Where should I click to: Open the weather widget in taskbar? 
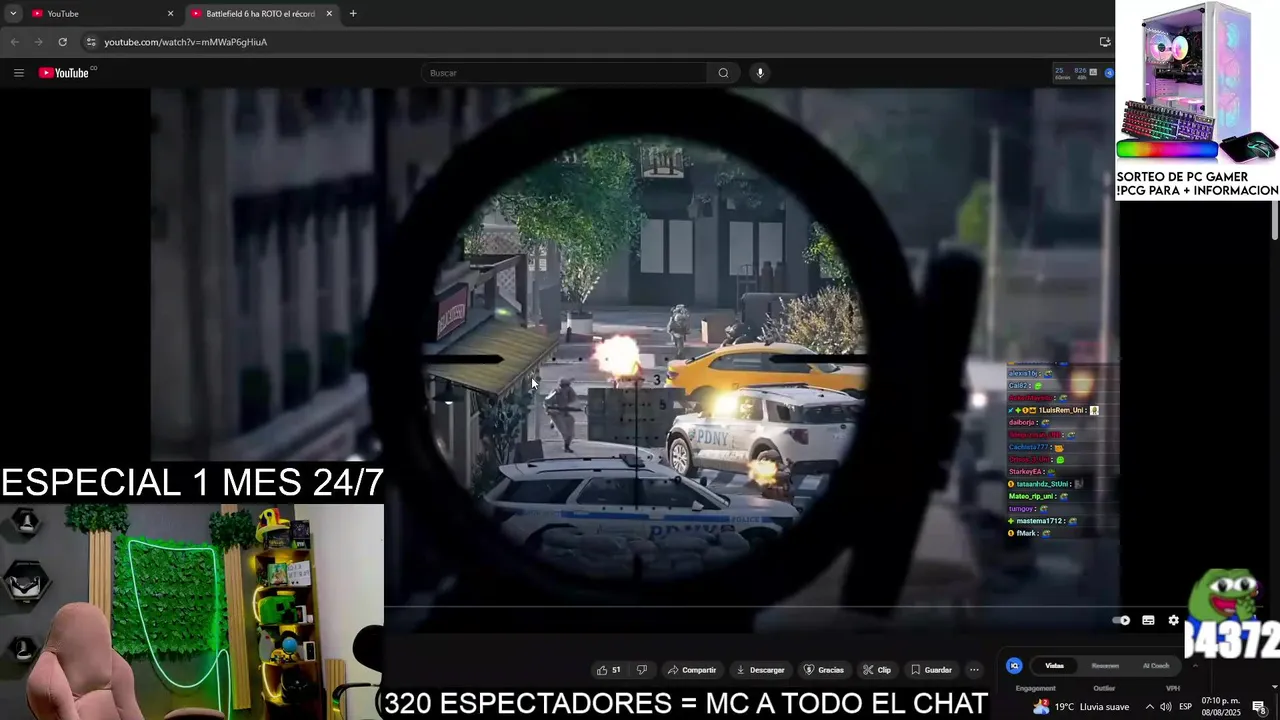coord(1081,707)
